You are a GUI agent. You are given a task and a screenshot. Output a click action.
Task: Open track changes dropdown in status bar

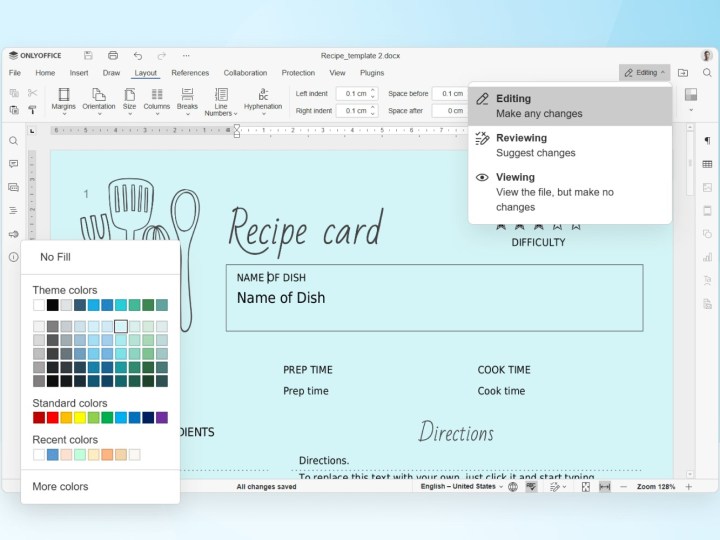(558, 487)
